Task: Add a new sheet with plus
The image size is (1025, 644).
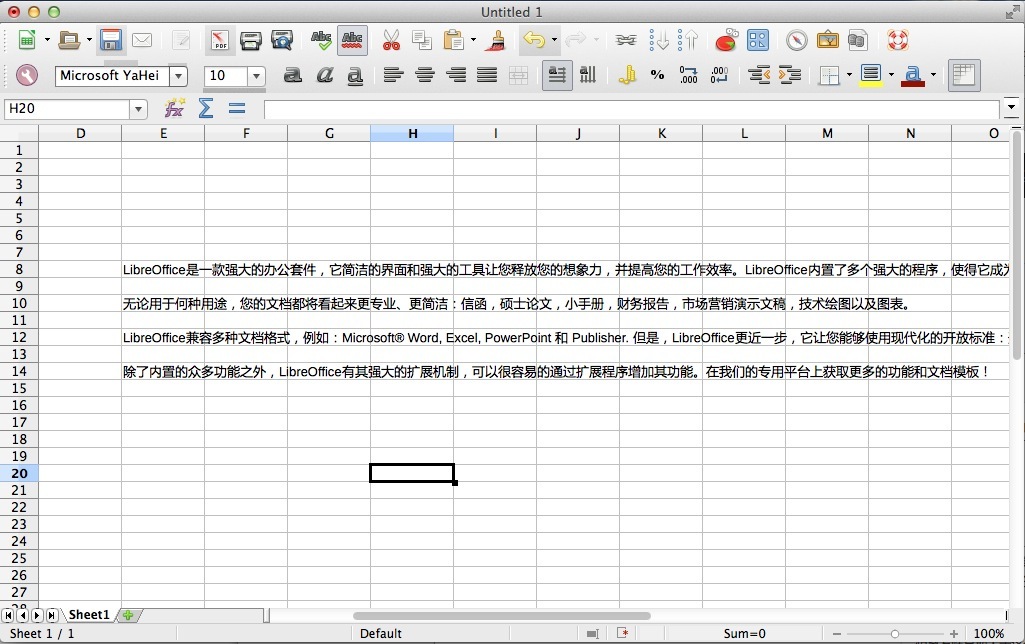Action: click(x=128, y=615)
